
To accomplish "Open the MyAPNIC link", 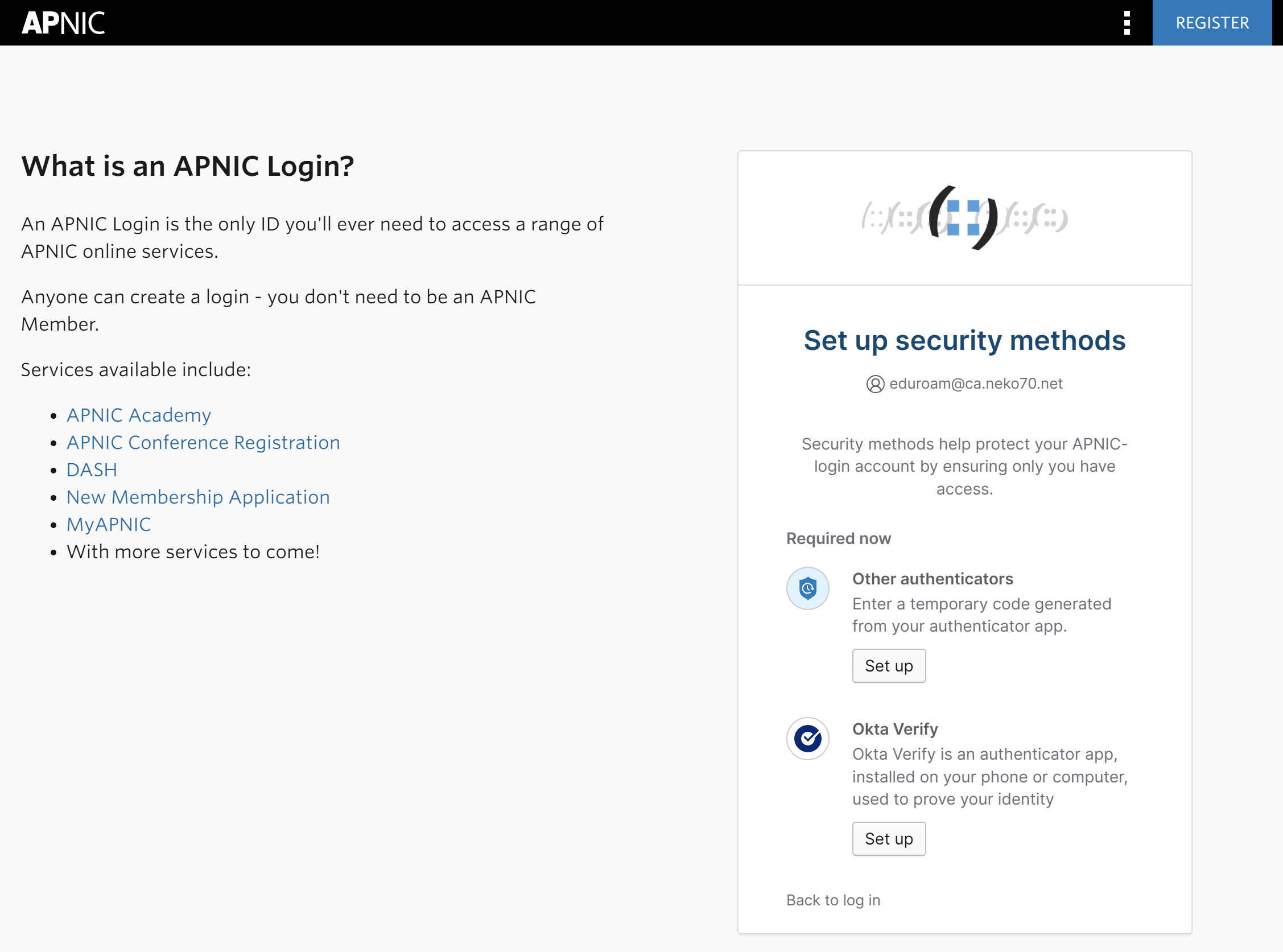I will [x=108, y=524].
